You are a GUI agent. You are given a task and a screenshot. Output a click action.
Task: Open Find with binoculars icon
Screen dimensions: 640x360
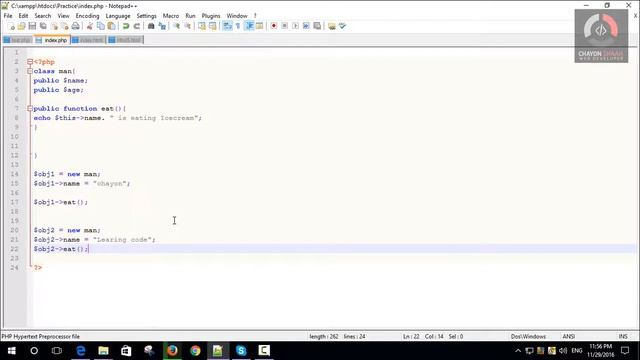click(x=151, y=26)
